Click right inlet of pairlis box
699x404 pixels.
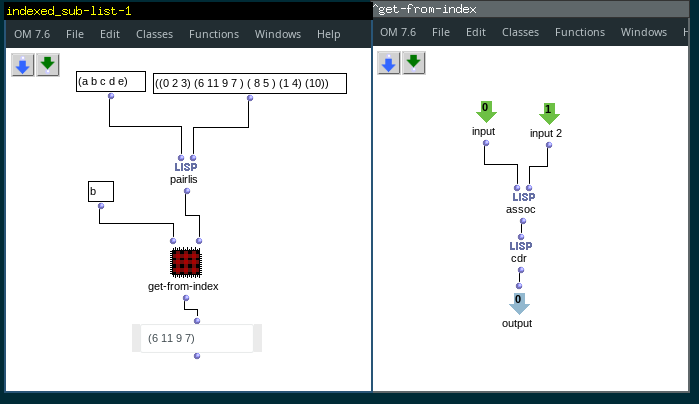(x=193, y=158)
